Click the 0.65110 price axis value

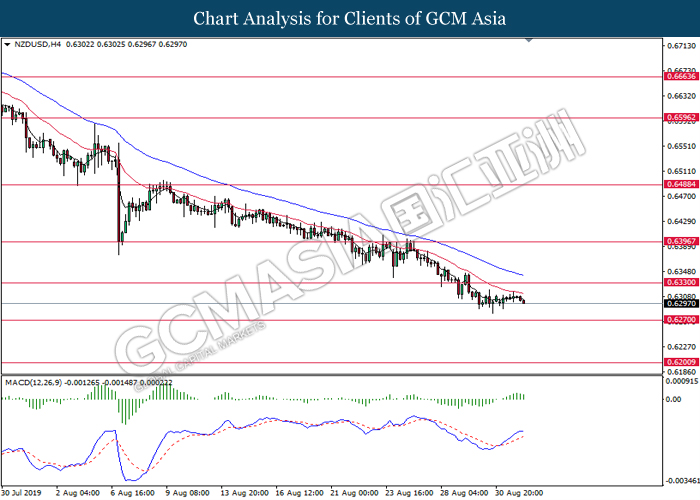click(x=681, y=171)
